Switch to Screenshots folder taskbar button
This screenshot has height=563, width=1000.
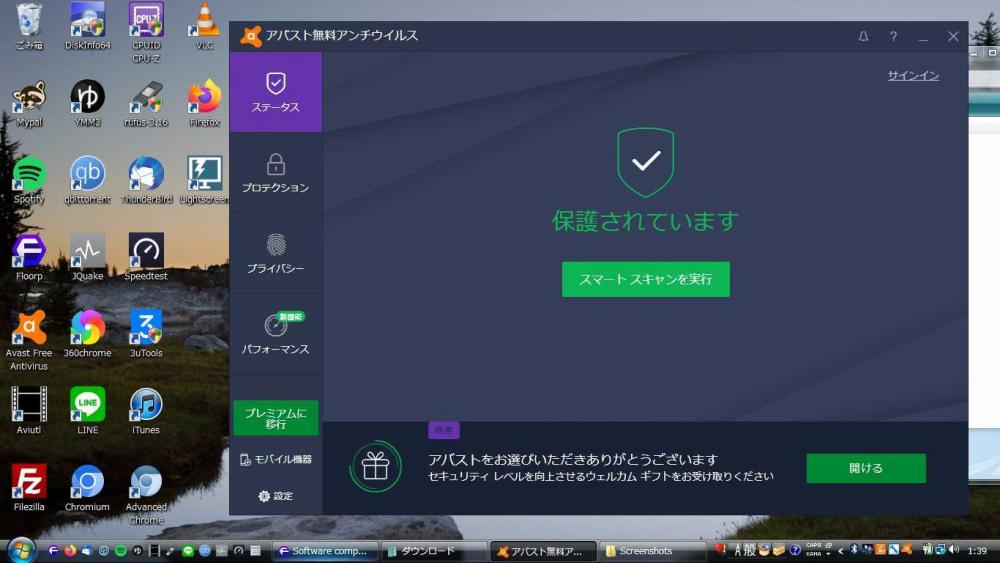pos(652,551)
